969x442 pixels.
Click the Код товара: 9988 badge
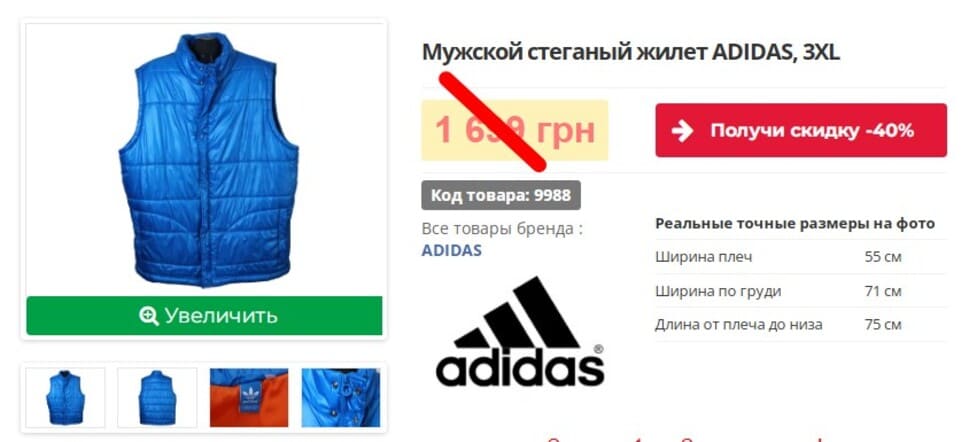tap(501, 195)
